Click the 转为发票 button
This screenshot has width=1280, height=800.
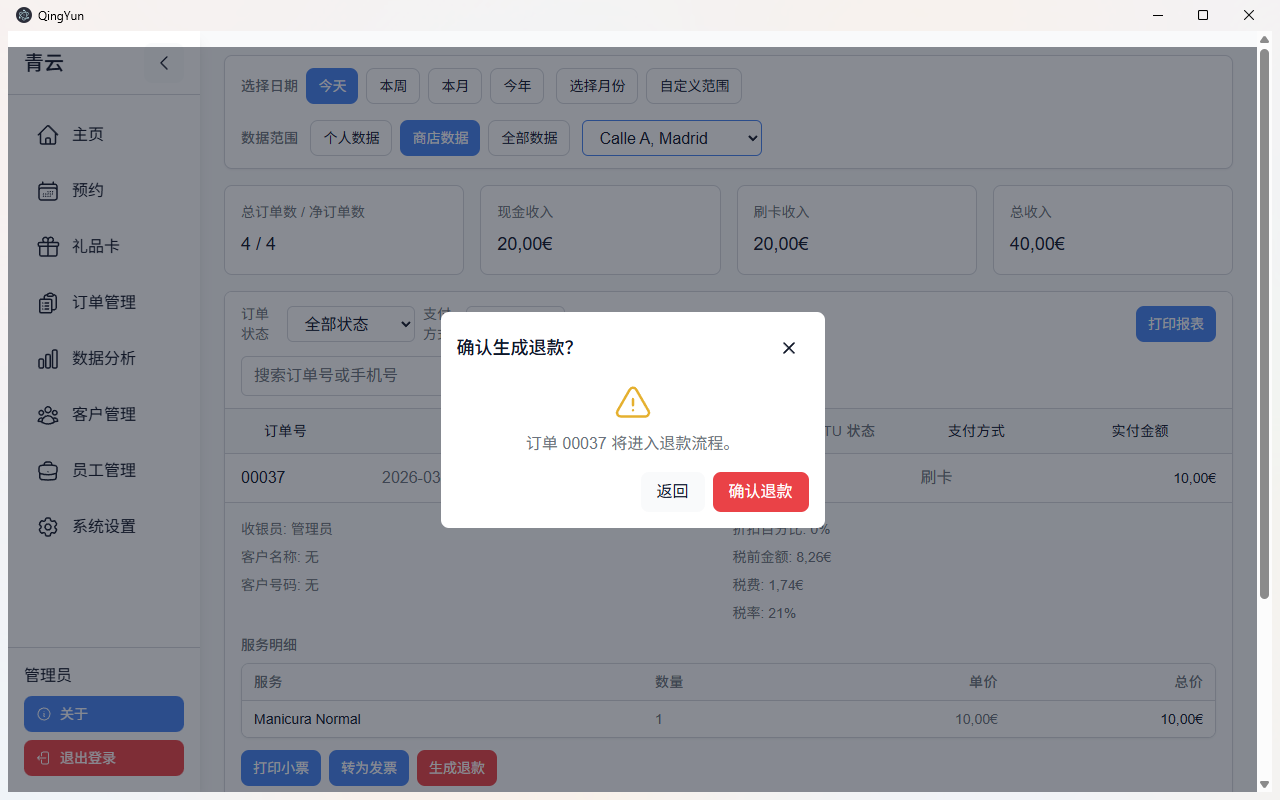coord(369,768)
